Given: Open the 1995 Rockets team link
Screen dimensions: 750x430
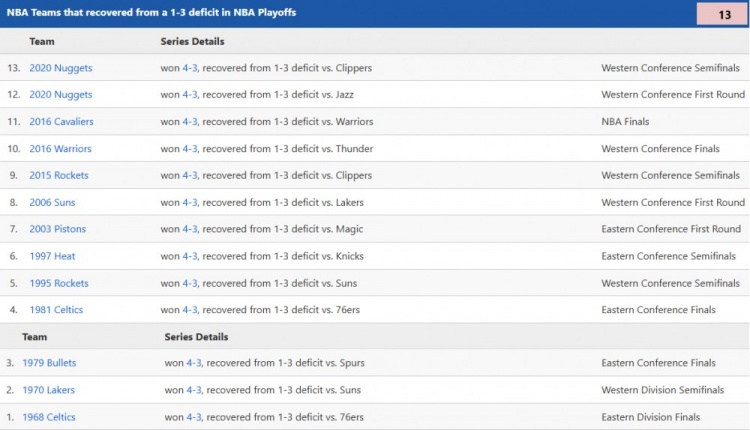Looking at the screenshot, I should (58, 283).
